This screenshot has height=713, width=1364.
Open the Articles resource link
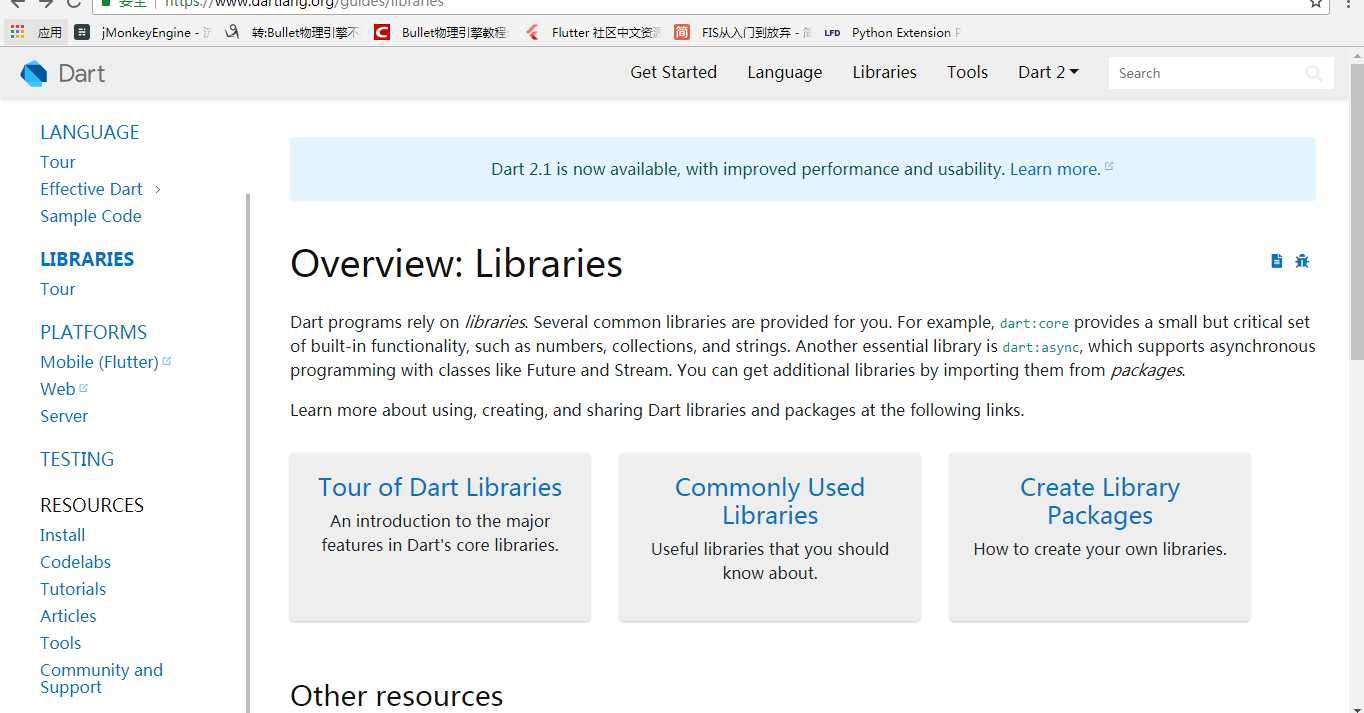(68, 616)
